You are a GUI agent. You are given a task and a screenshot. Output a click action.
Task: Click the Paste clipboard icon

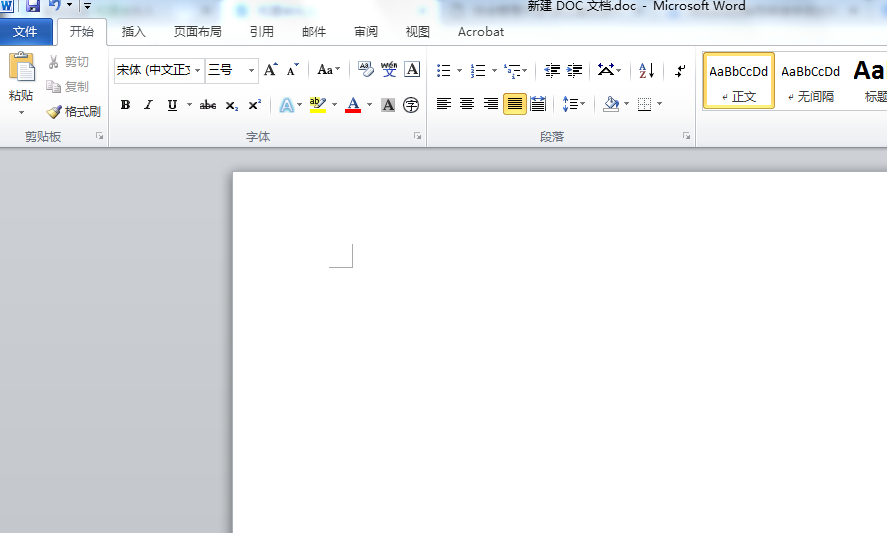[x=21, y=68]
